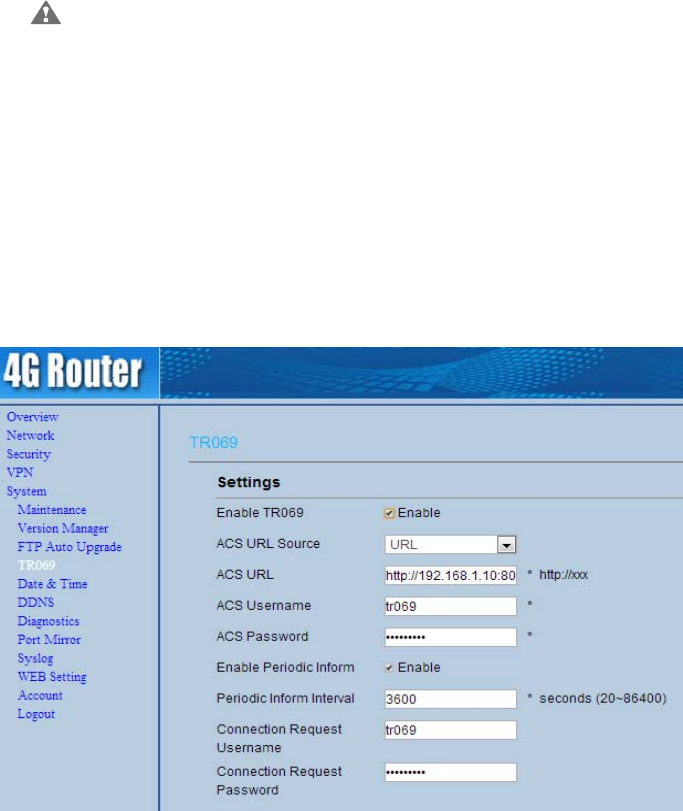Viewport: 683px width, 811px height.
Task: Click the 'http://xxx' hint text
Action: (564, 575)
